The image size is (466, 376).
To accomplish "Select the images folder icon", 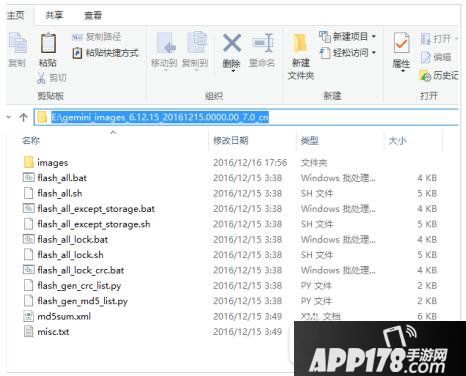I will tap(29, 162).
